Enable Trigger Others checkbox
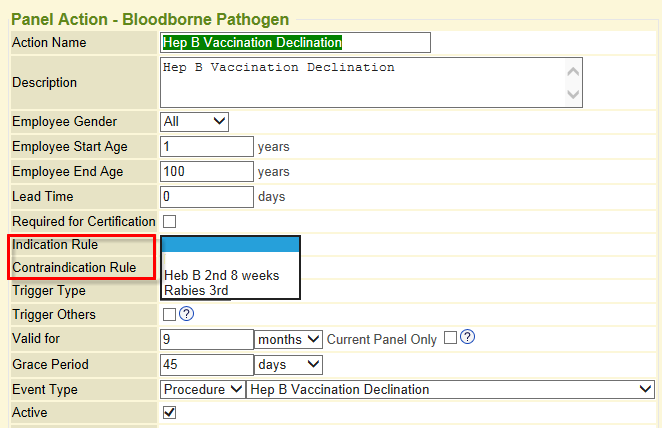This screenshot has width=662, height=428. coord(169,314)
